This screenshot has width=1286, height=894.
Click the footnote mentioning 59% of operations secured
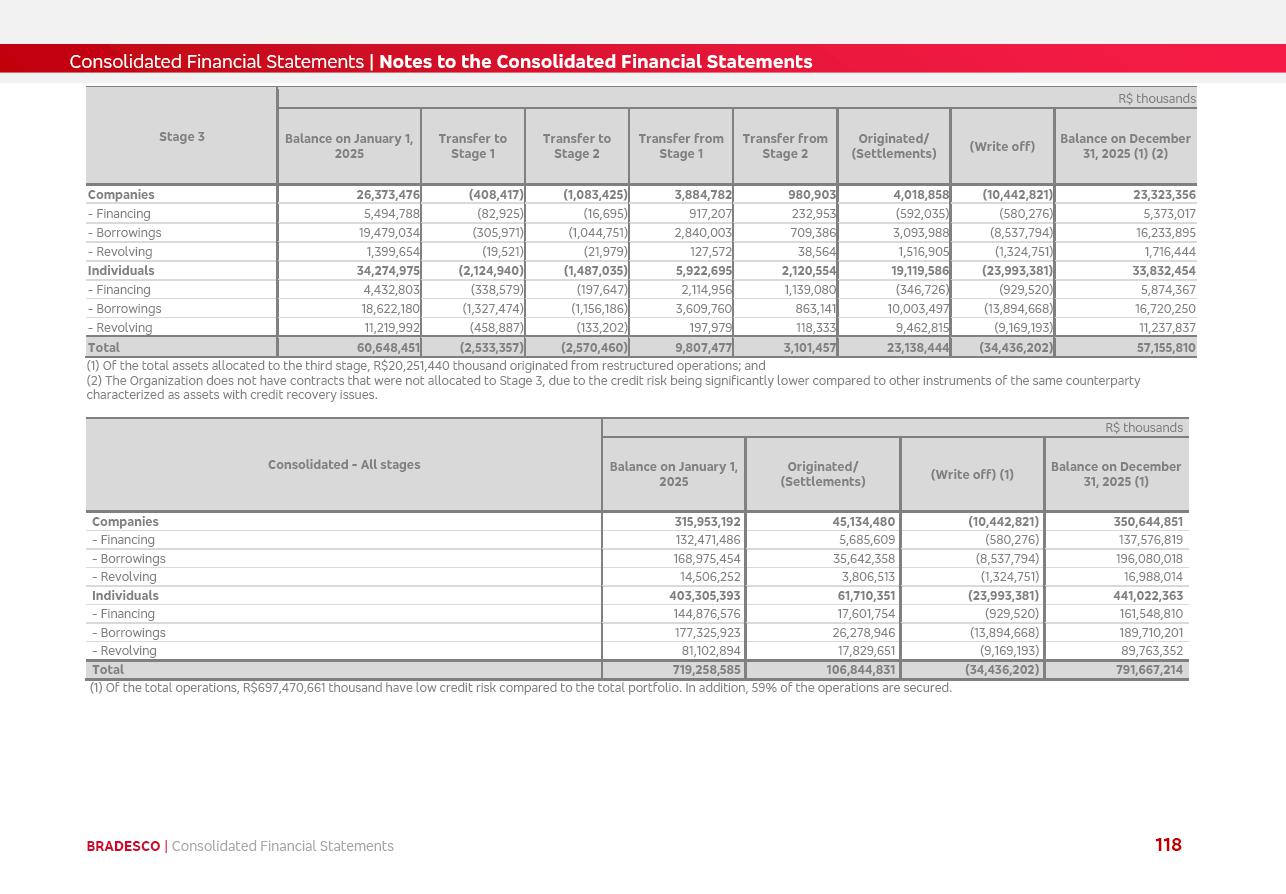520,688
